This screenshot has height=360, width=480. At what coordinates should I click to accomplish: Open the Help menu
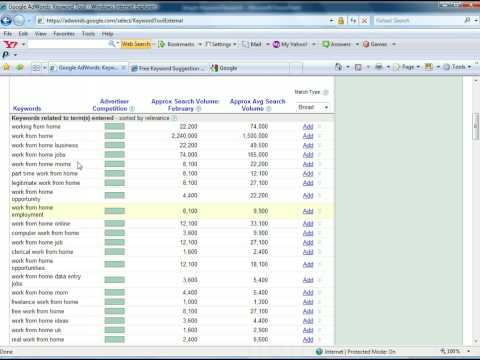(x=107, y=34)
